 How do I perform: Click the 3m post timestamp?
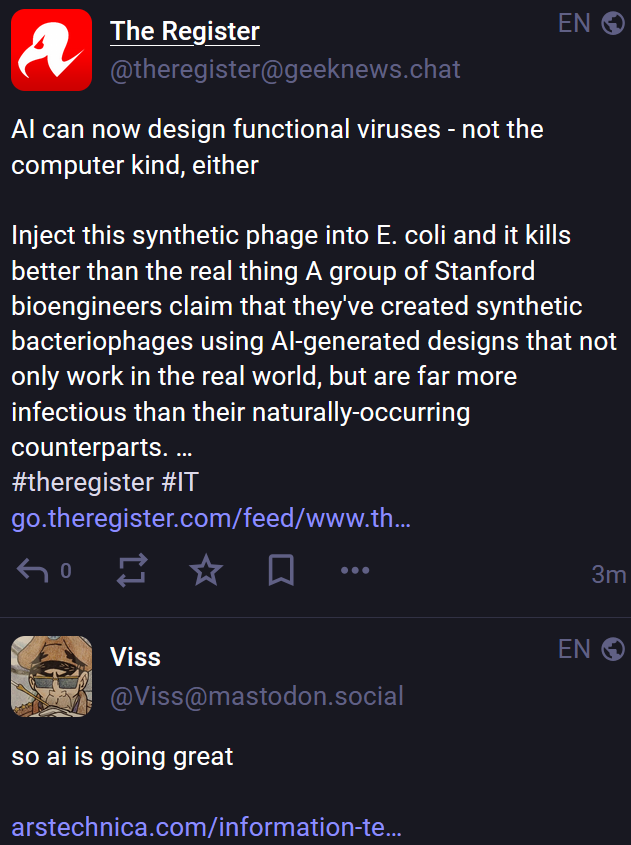[x=608, y=574]
